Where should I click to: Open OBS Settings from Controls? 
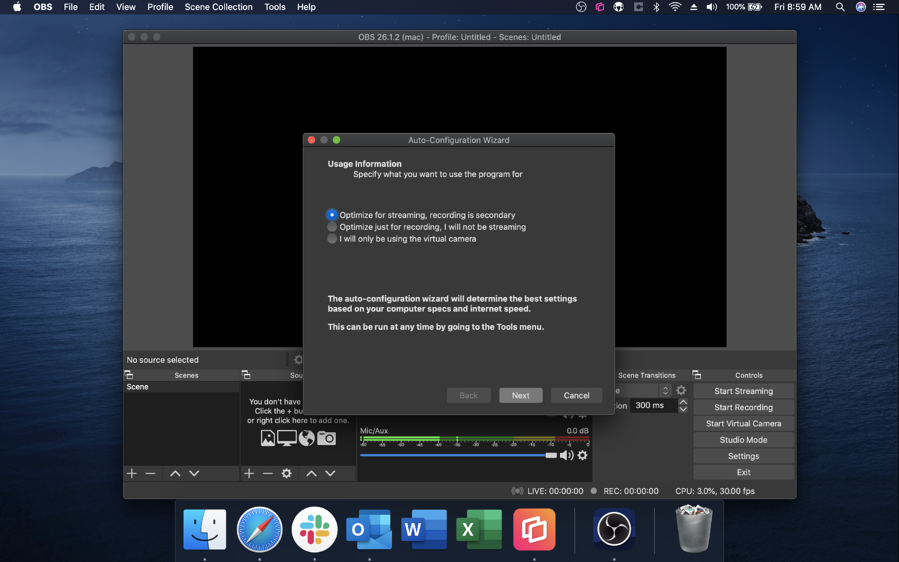[743, 456]
